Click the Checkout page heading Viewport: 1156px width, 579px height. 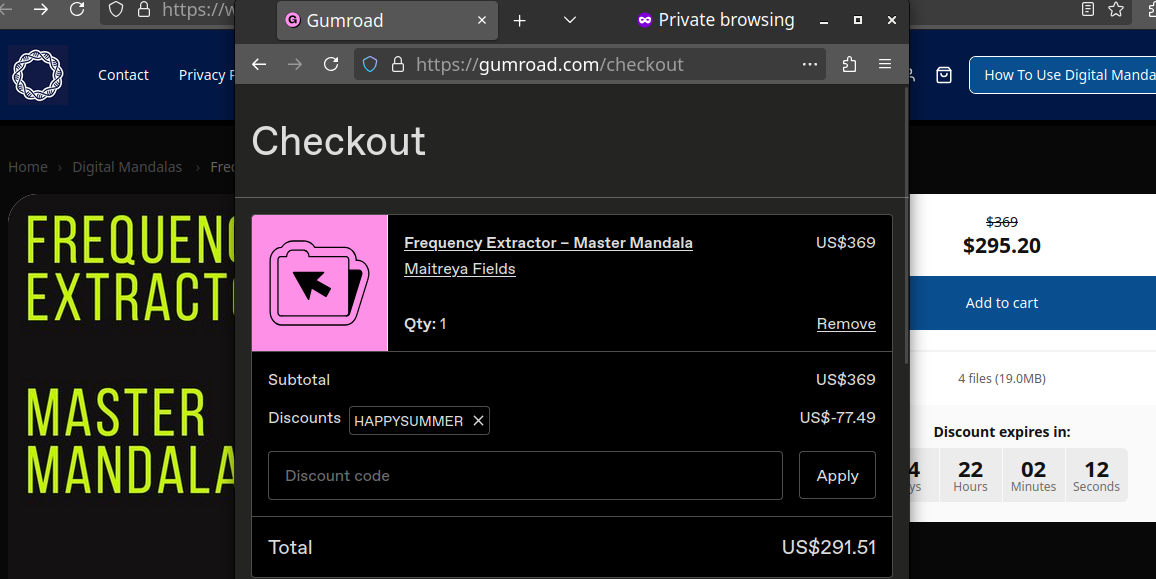click(x=338, y=141)
